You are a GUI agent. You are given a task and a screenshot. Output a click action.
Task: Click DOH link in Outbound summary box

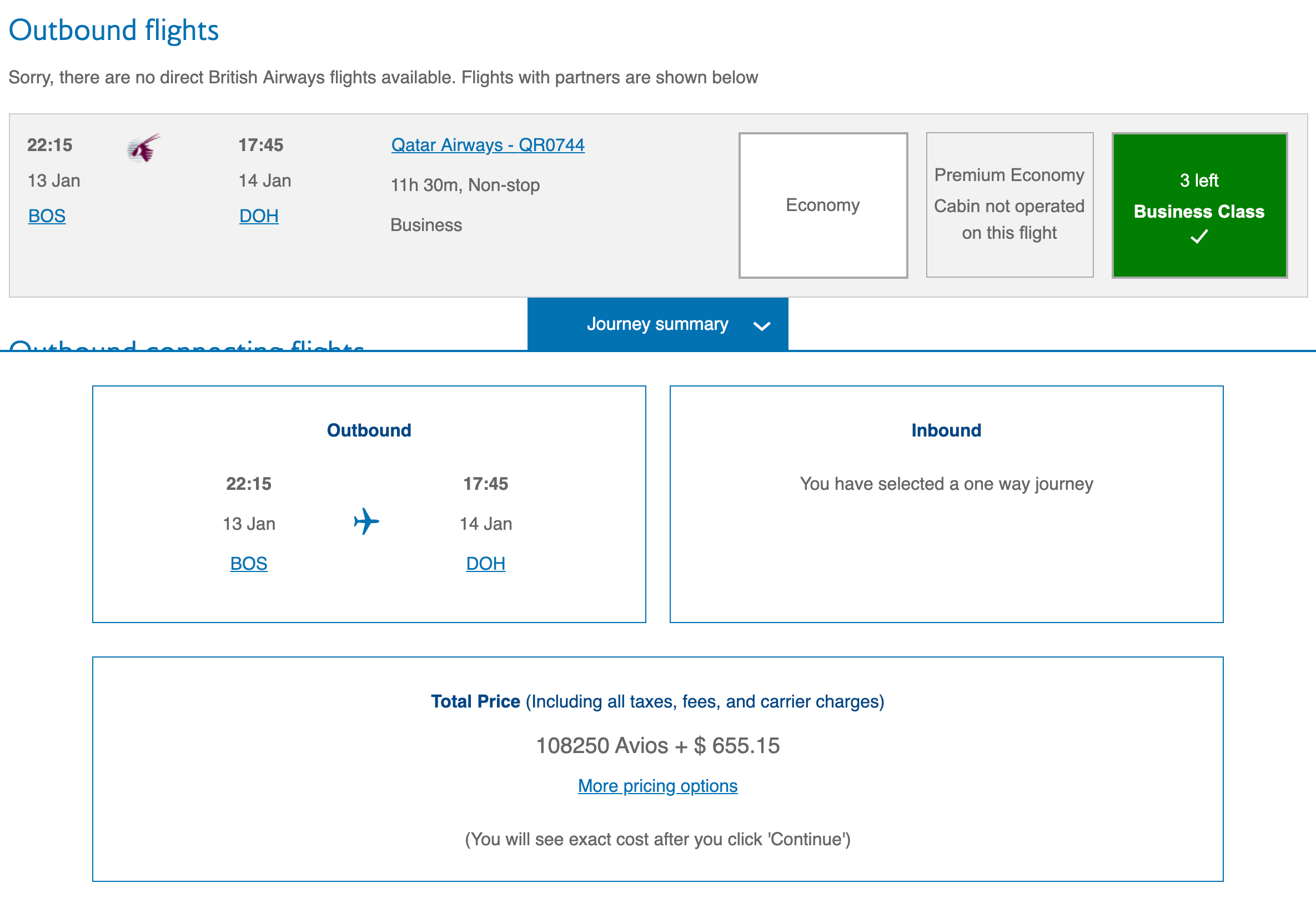point(485,564)
